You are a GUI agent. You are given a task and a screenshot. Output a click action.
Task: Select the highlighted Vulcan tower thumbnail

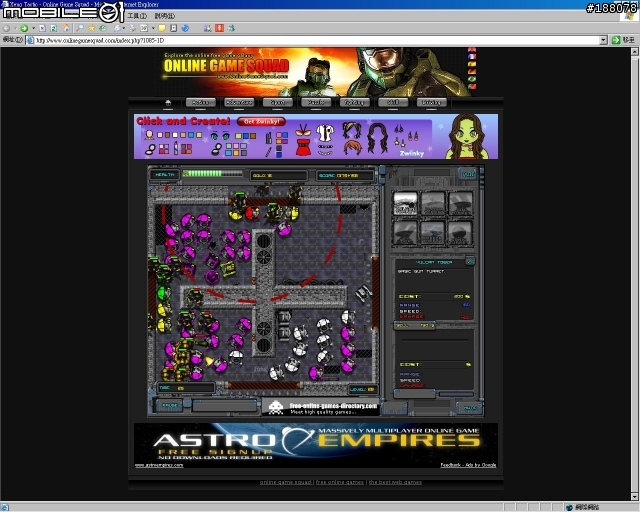coord(405,203)
